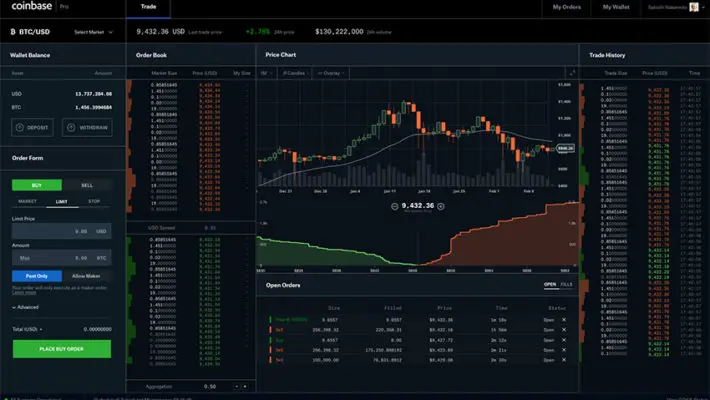
Task: Click the Deposit button
Action: coord(32,127)
